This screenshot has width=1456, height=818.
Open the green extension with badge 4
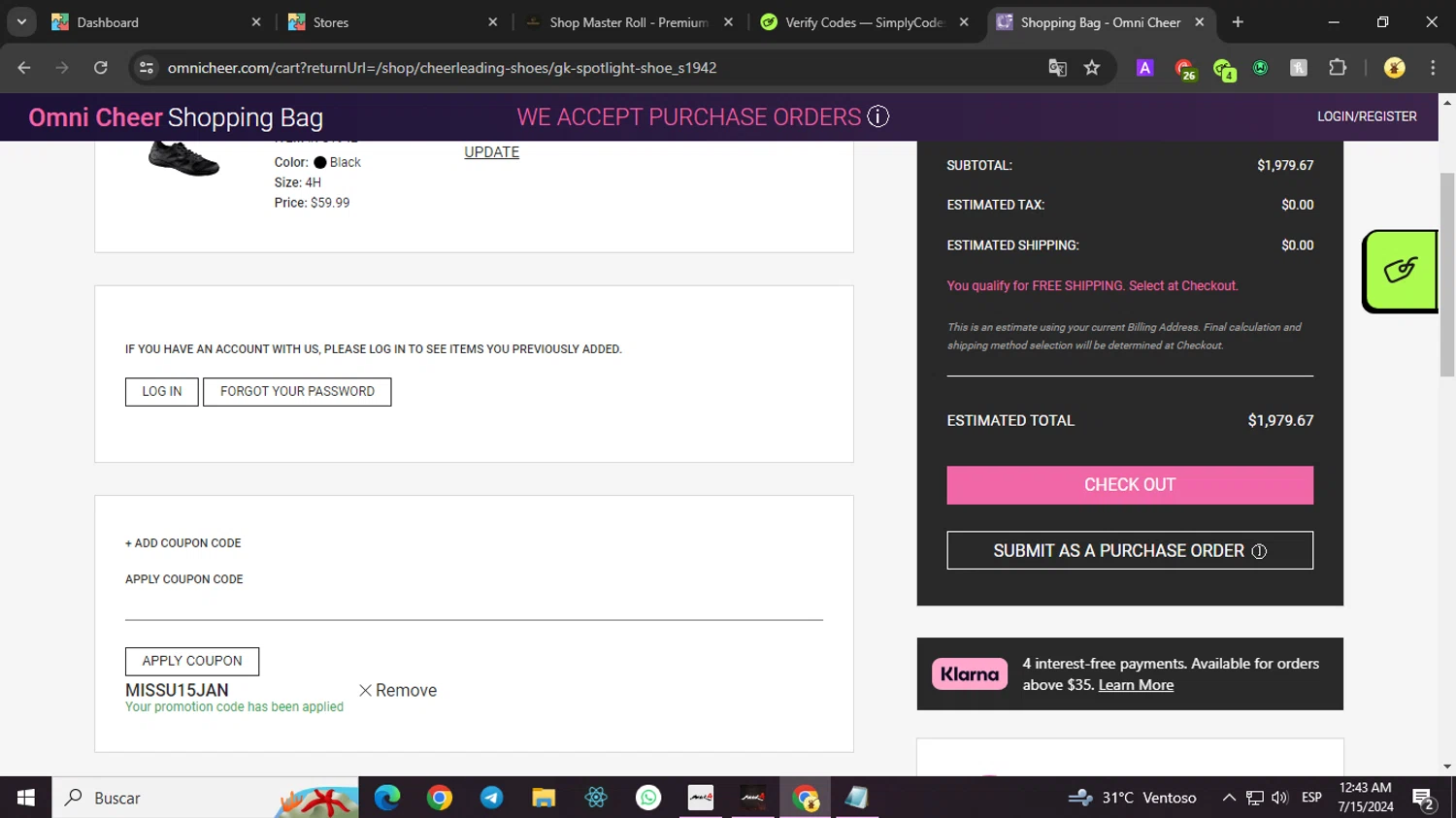click(x=1223, y=69)
